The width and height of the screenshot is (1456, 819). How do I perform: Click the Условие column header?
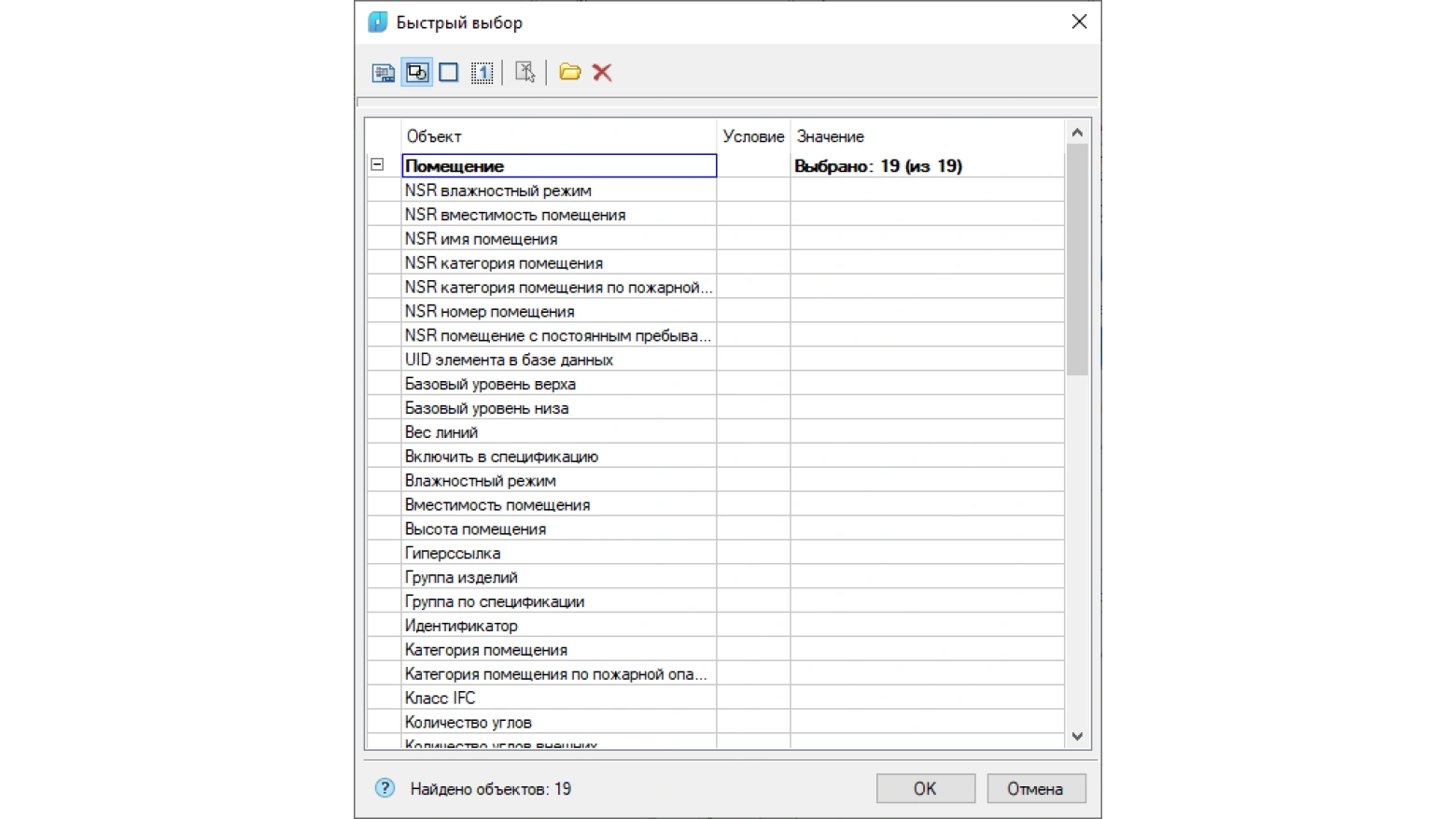[753, 136]
